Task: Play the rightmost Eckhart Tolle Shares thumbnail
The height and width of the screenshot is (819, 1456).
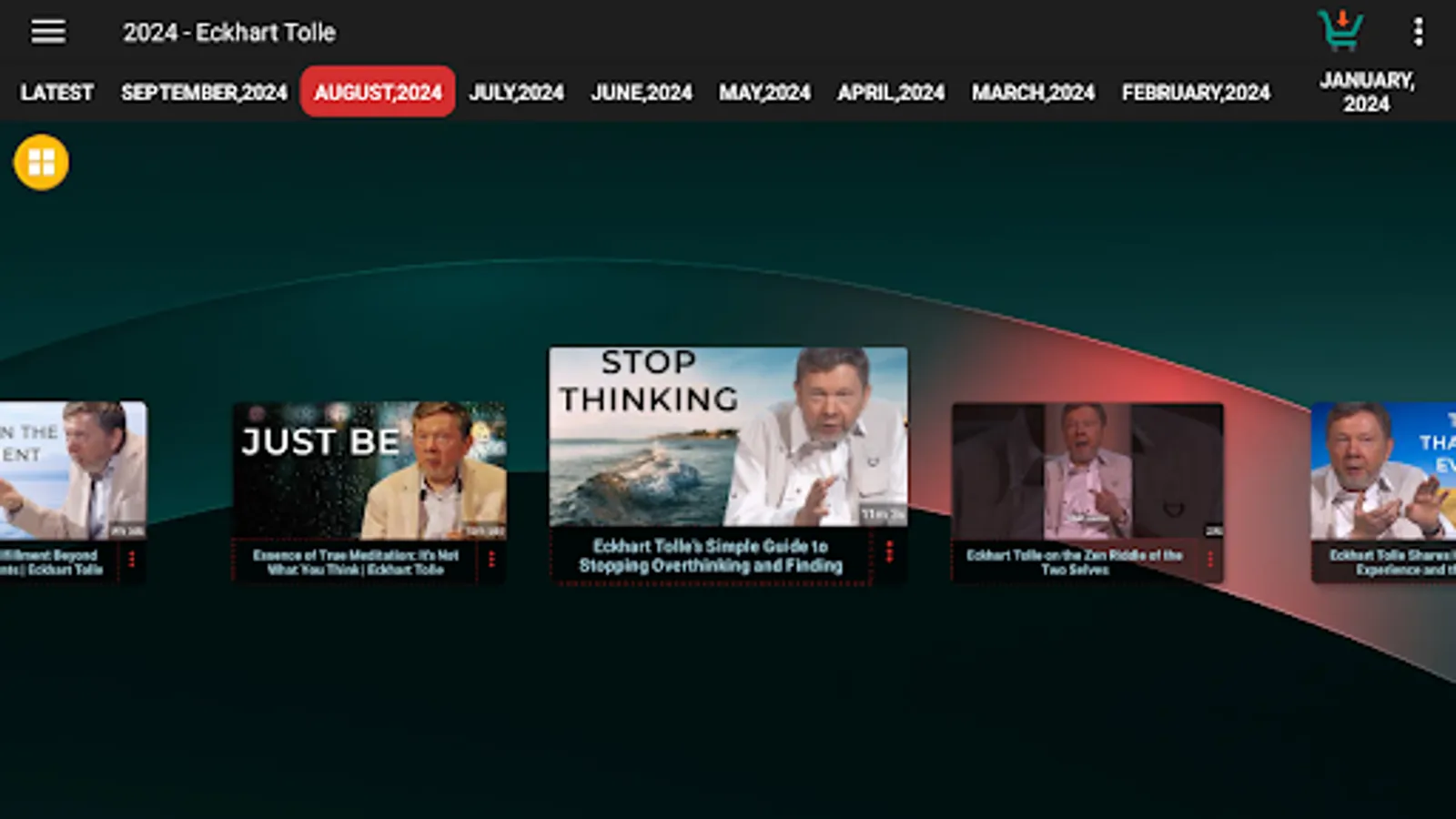Action: click(x=1383, y=470)
